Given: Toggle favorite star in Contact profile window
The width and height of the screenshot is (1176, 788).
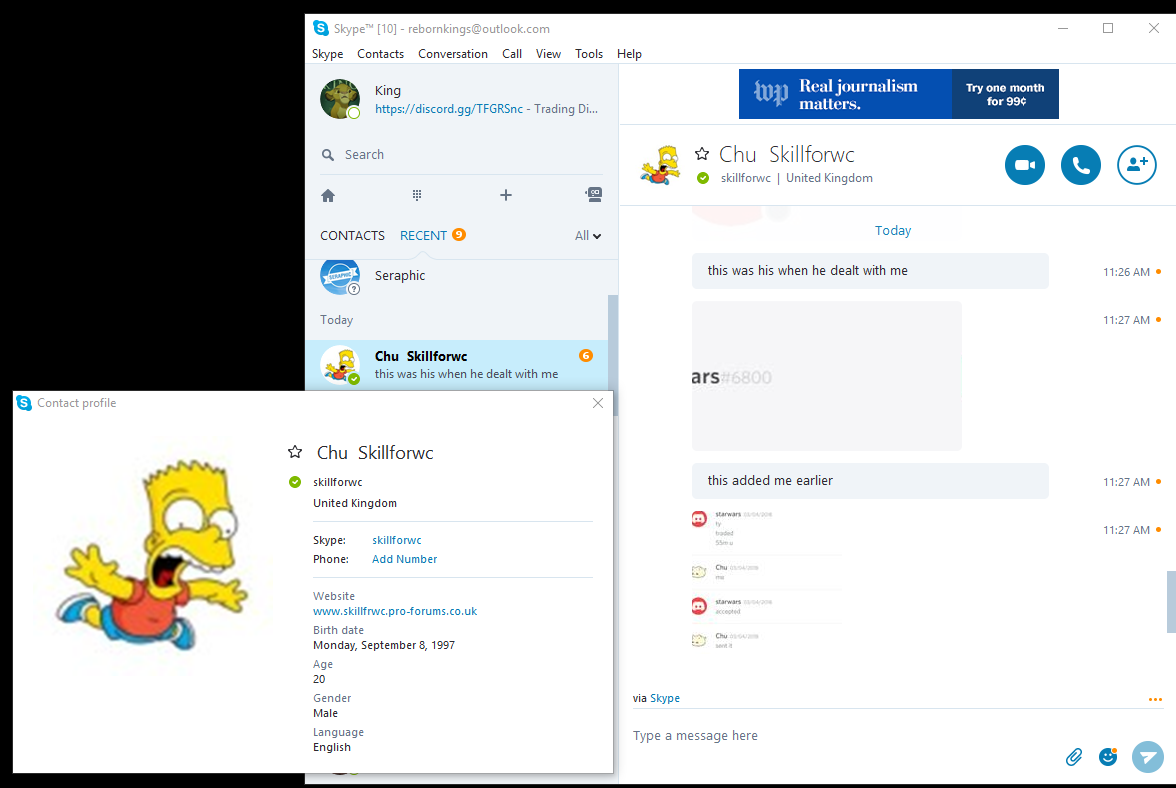Looking at the screenshot, I should pos(295,452).
